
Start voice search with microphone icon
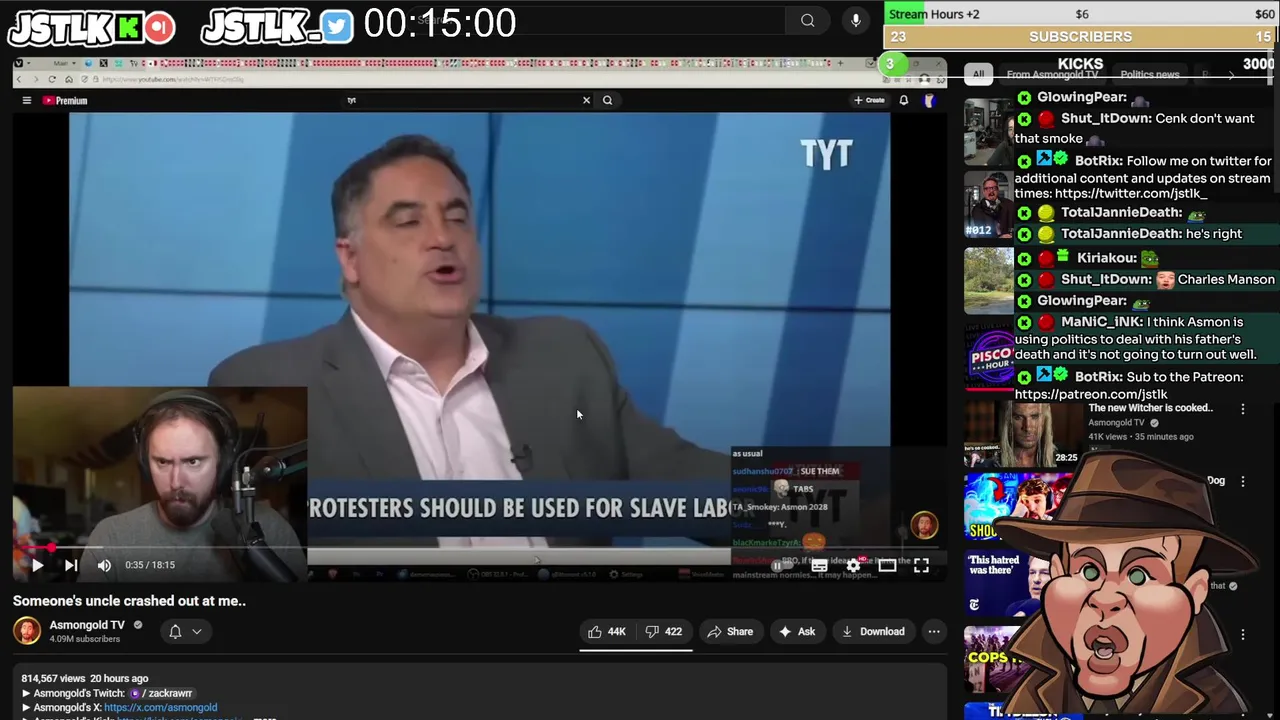pos(855,21)
